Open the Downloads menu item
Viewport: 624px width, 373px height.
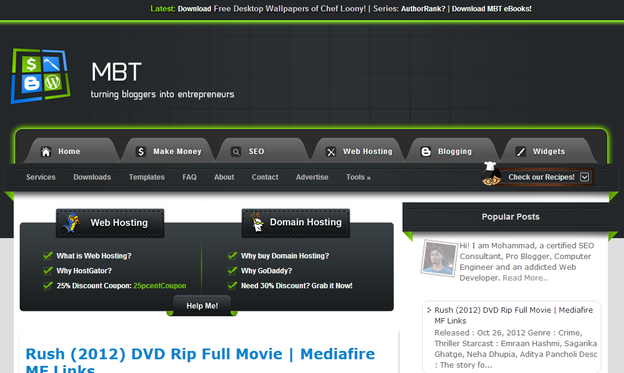[x=92, y=177]
